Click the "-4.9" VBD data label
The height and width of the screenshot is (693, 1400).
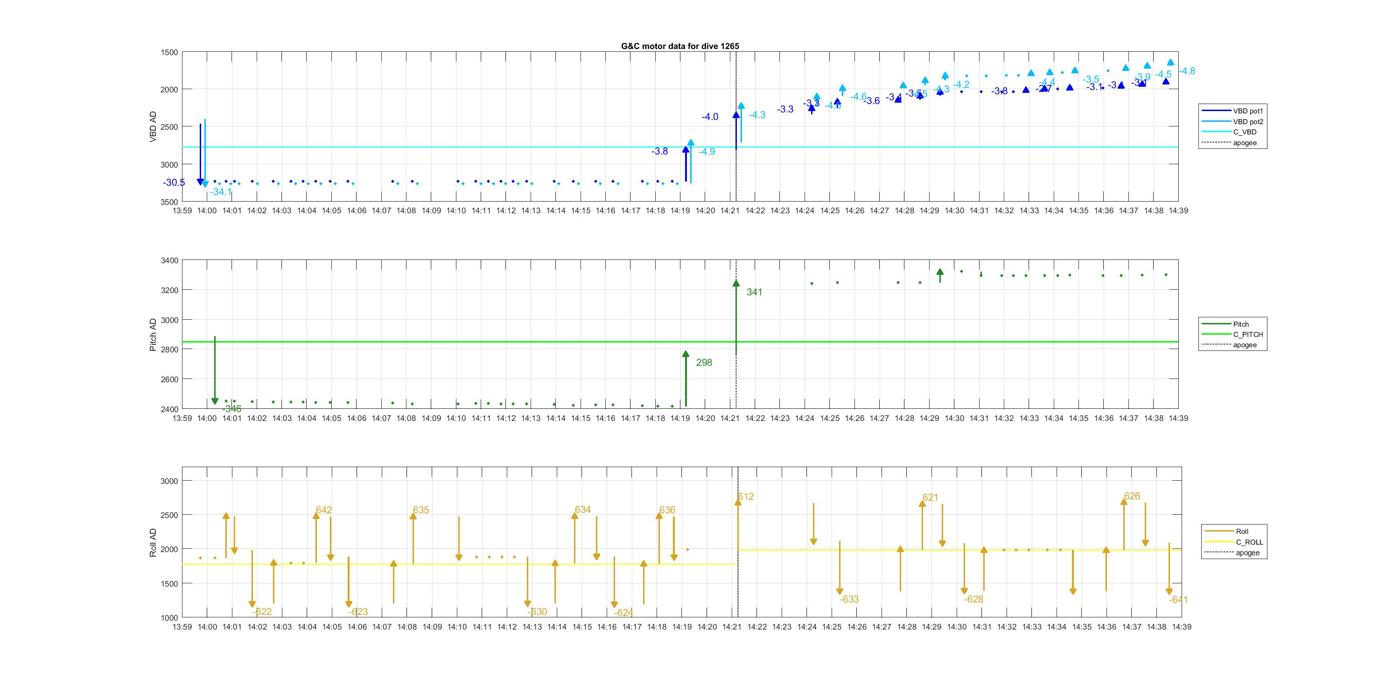706,152
